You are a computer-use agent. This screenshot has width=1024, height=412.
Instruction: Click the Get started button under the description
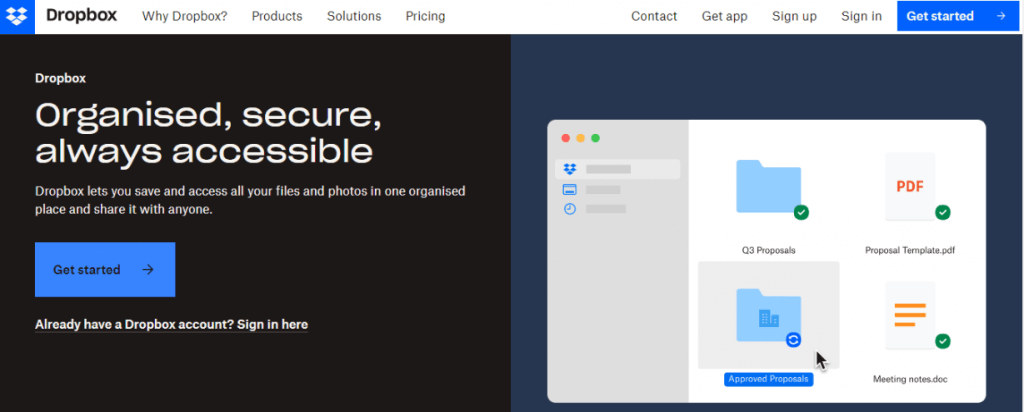point(105,270)
